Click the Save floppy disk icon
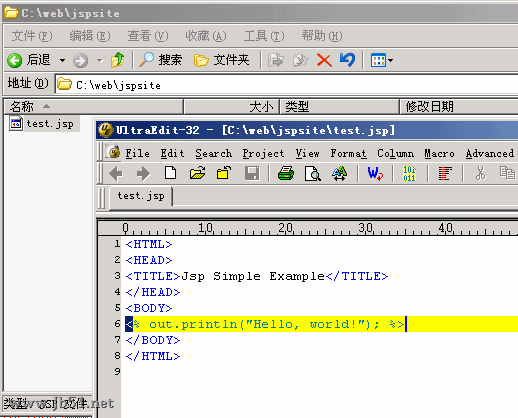The height and width of the screenshot is (418, 518). pos(252,173)
